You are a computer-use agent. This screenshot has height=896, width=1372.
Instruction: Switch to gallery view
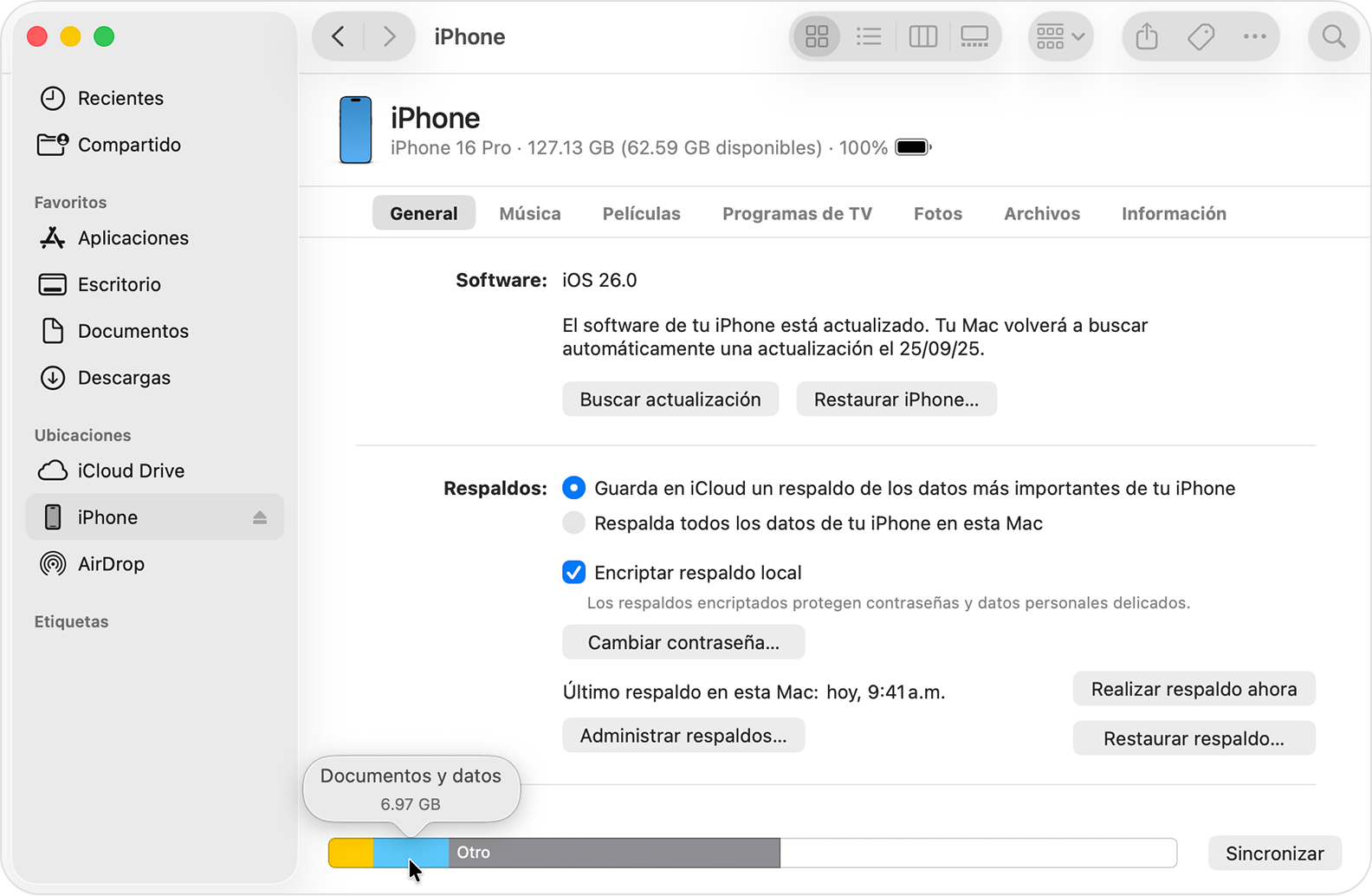[974, 36]
